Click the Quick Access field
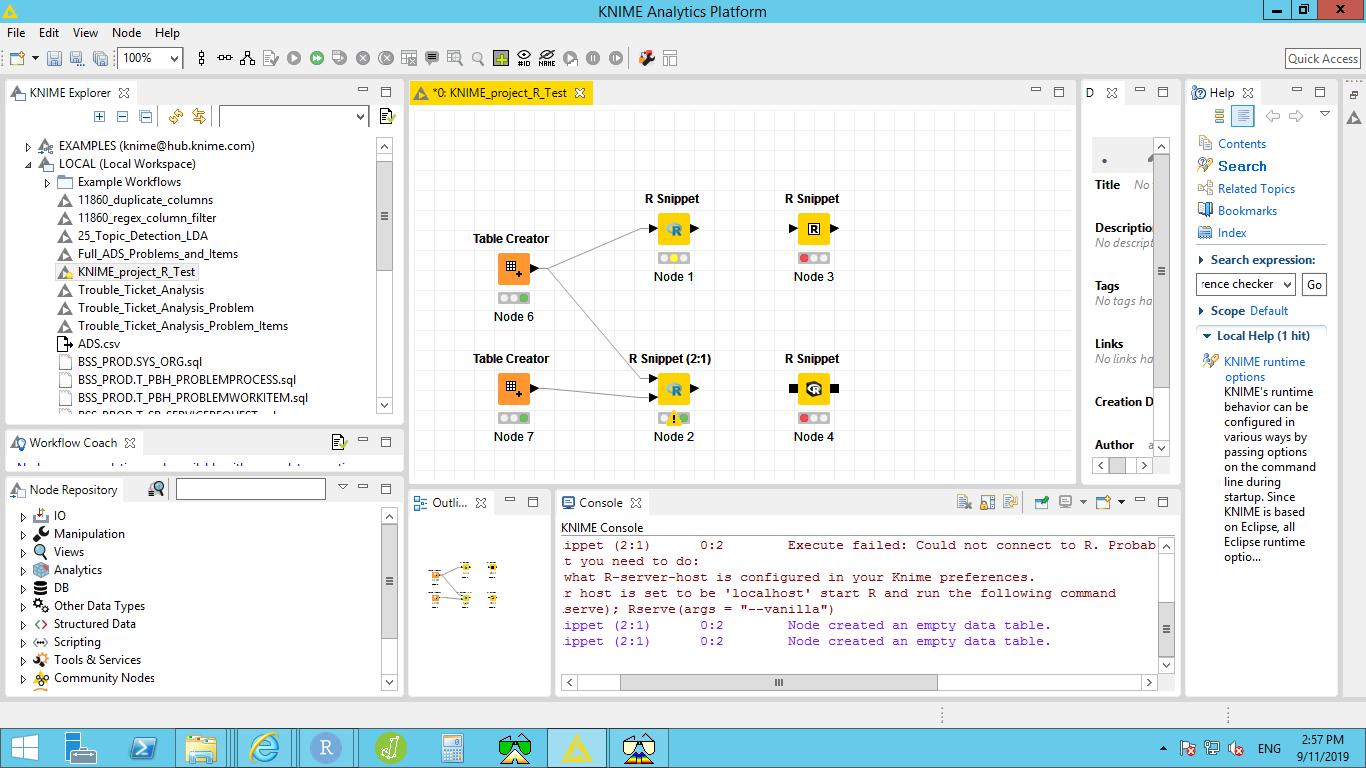 click(1323, 59)
